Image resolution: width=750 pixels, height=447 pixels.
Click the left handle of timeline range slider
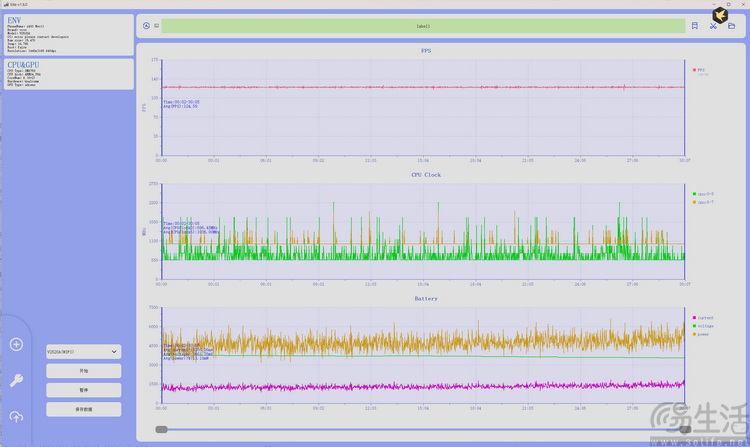tap(161, 429)
